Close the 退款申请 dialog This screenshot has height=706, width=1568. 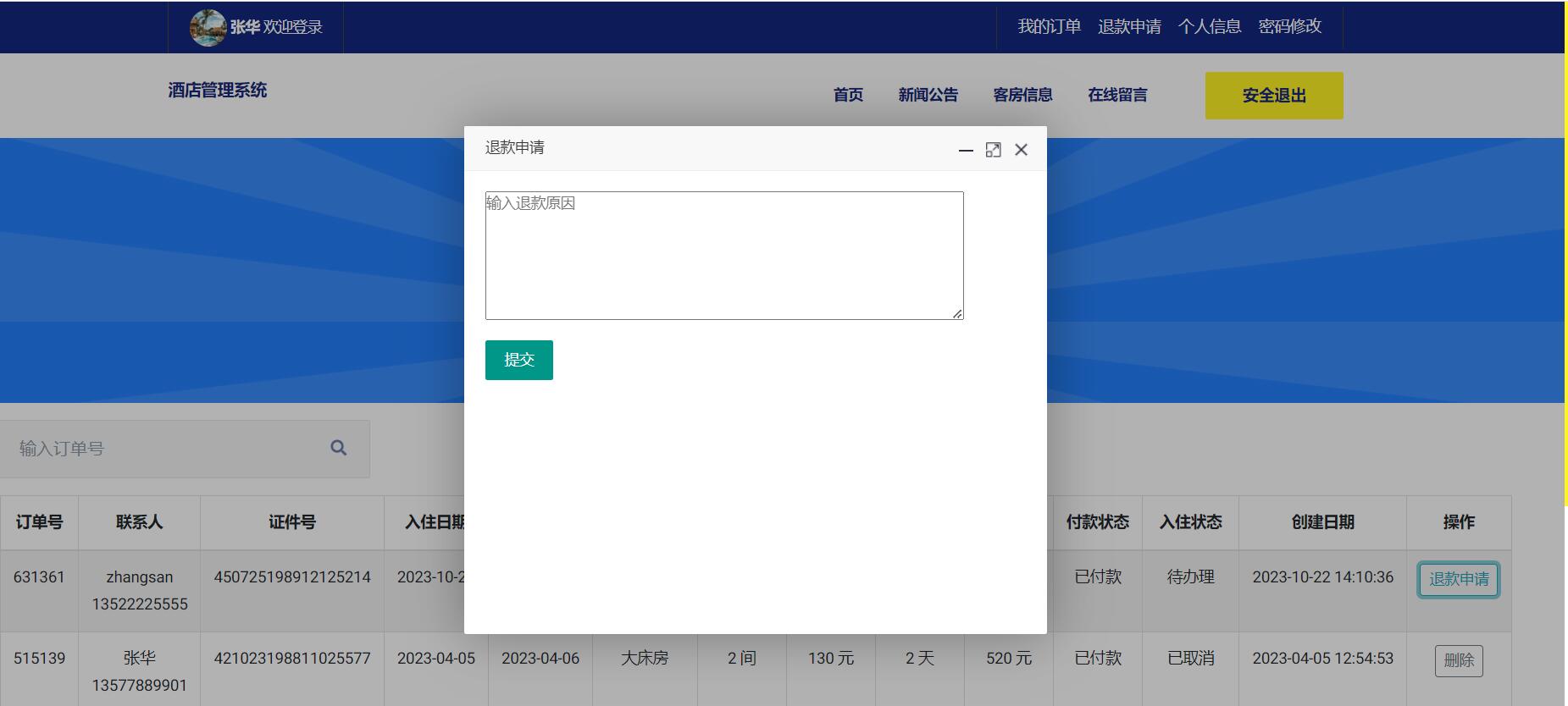pos(1021,150)
